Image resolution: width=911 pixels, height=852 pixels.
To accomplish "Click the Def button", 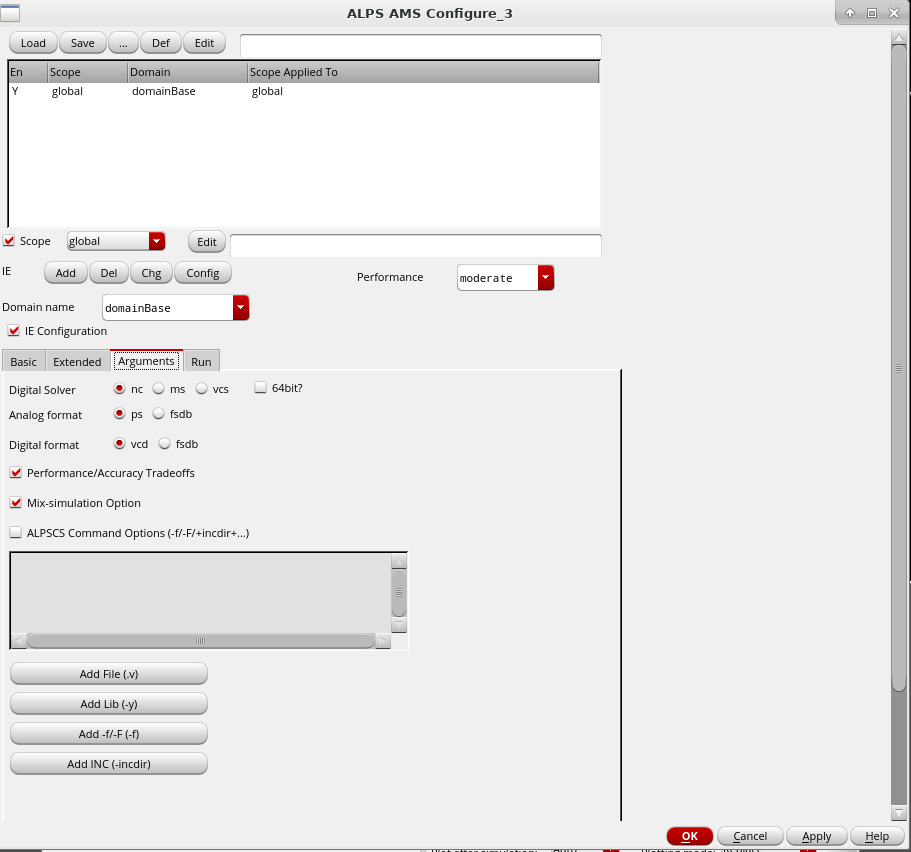I will point(161,43).
